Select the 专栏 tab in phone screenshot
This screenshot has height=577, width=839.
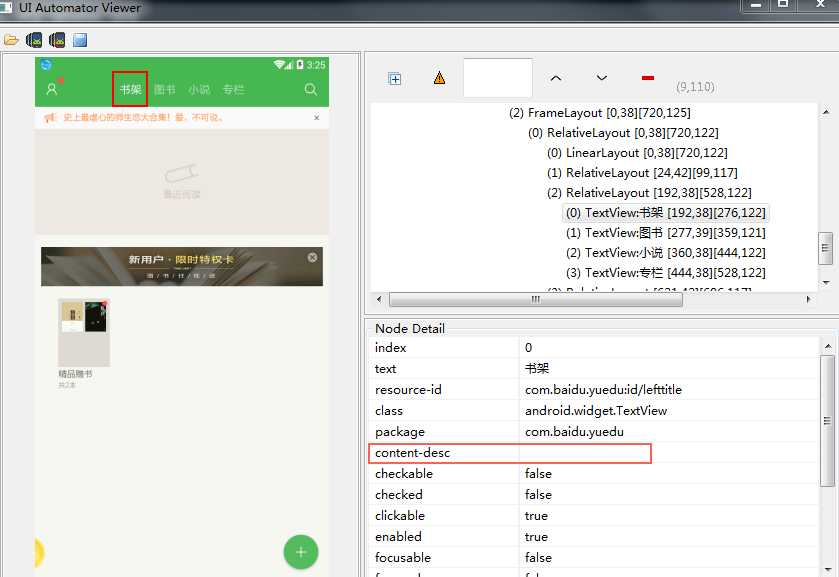tap(233, 89)
